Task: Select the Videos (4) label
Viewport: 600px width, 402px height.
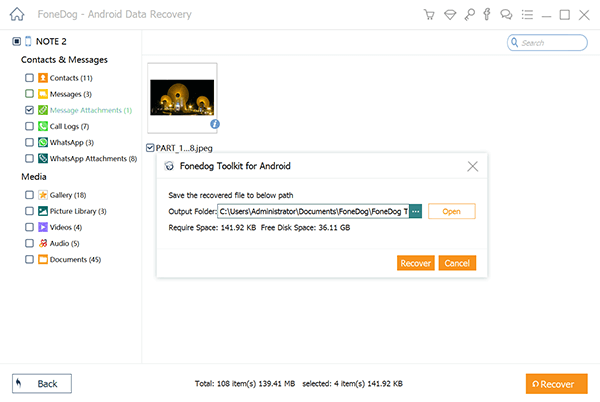Action: pos(66,227)
